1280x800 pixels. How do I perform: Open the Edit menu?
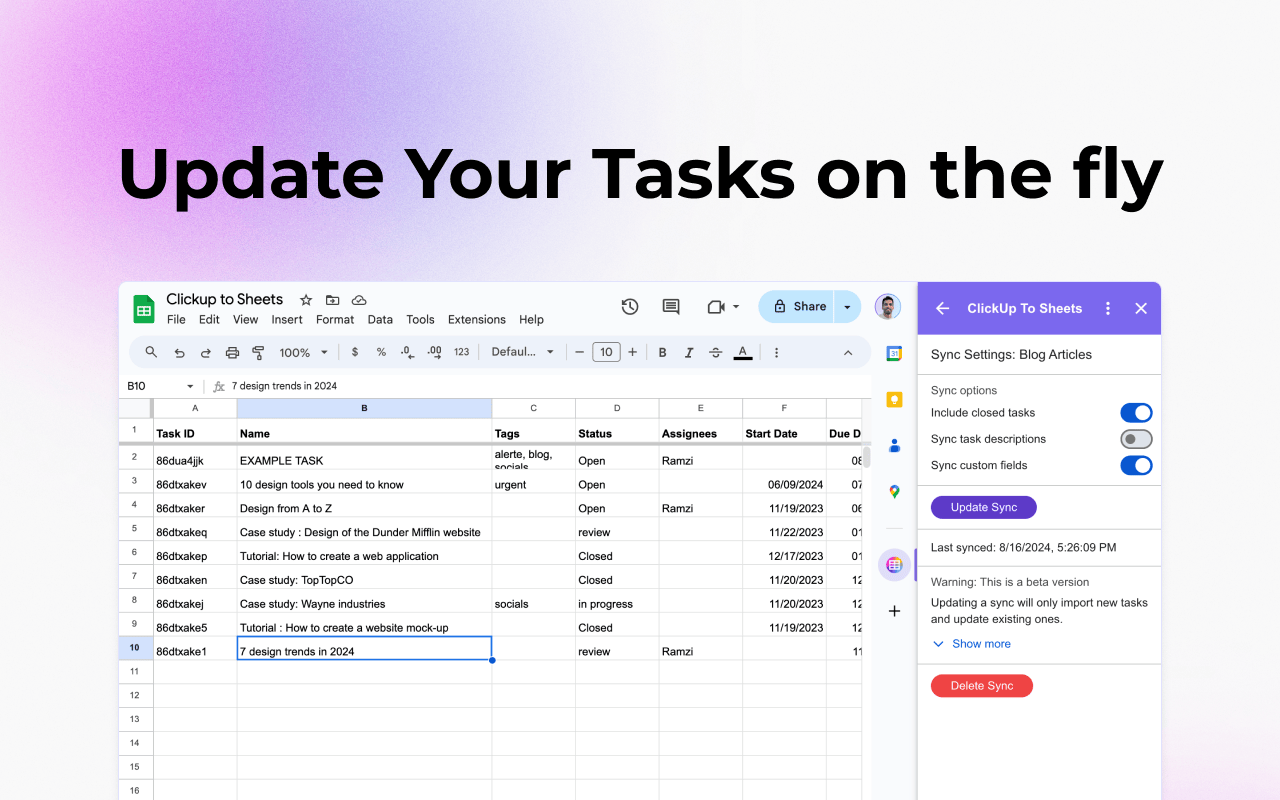point(209,320)
